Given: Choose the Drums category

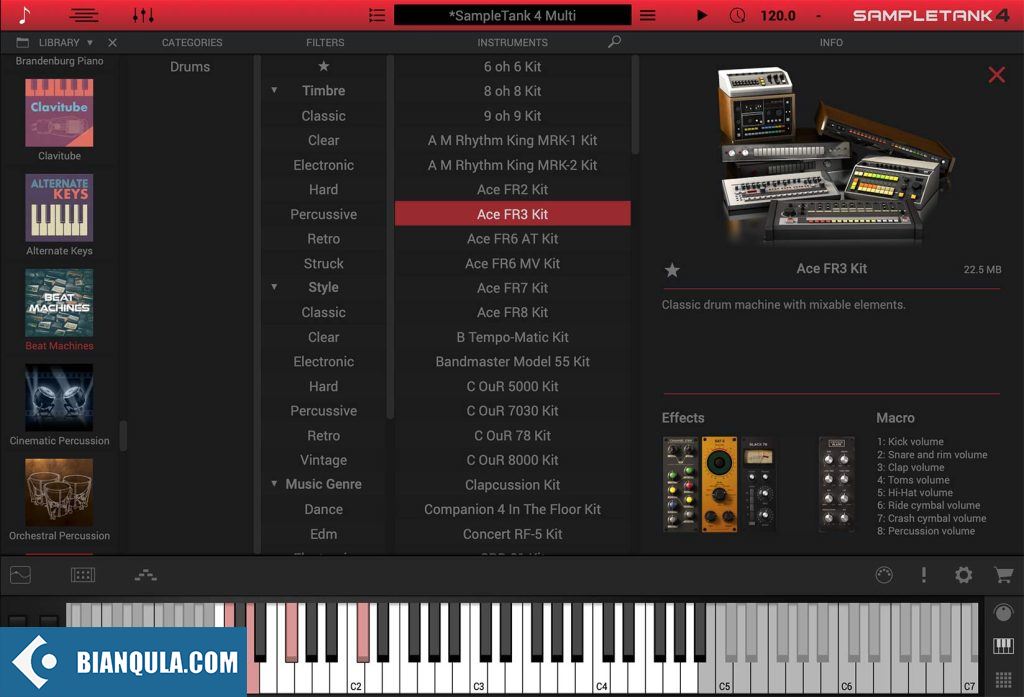Looking at the screenshot, I should [x=190, y=67].
